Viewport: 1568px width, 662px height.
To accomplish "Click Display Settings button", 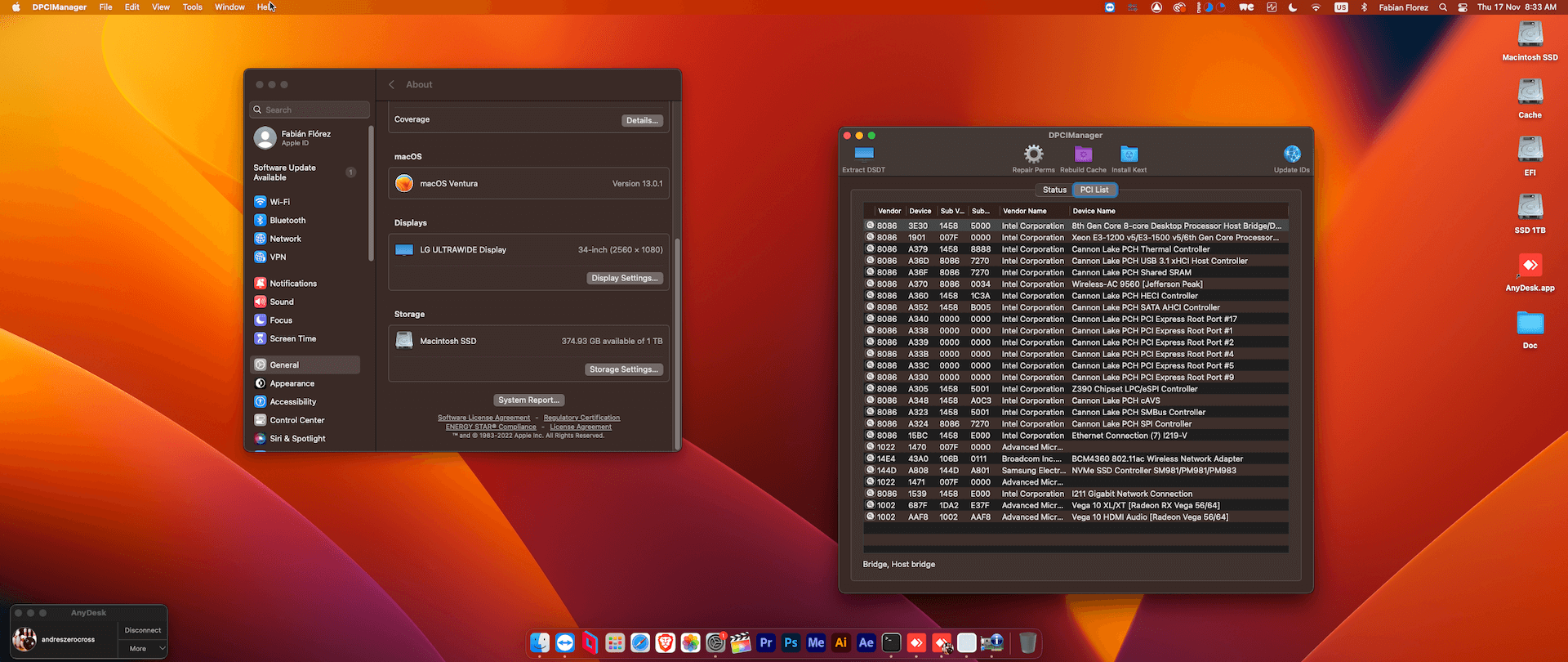I will [x=625, y=278].
